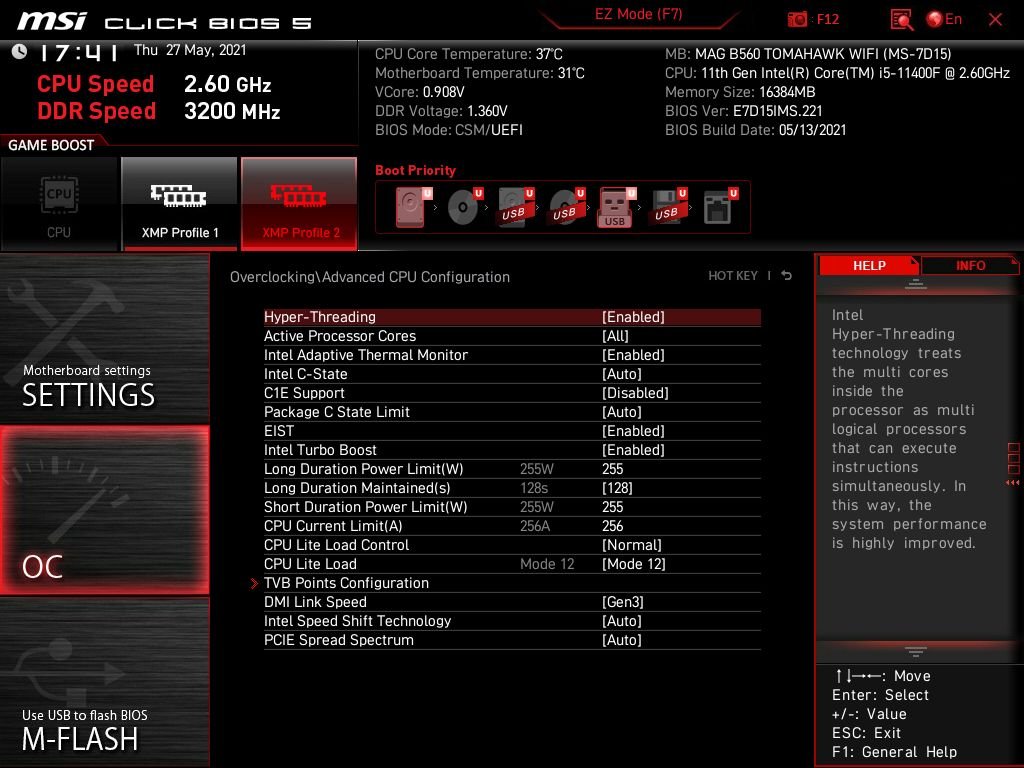Select the optical disc boot device icon

[464, 207]
